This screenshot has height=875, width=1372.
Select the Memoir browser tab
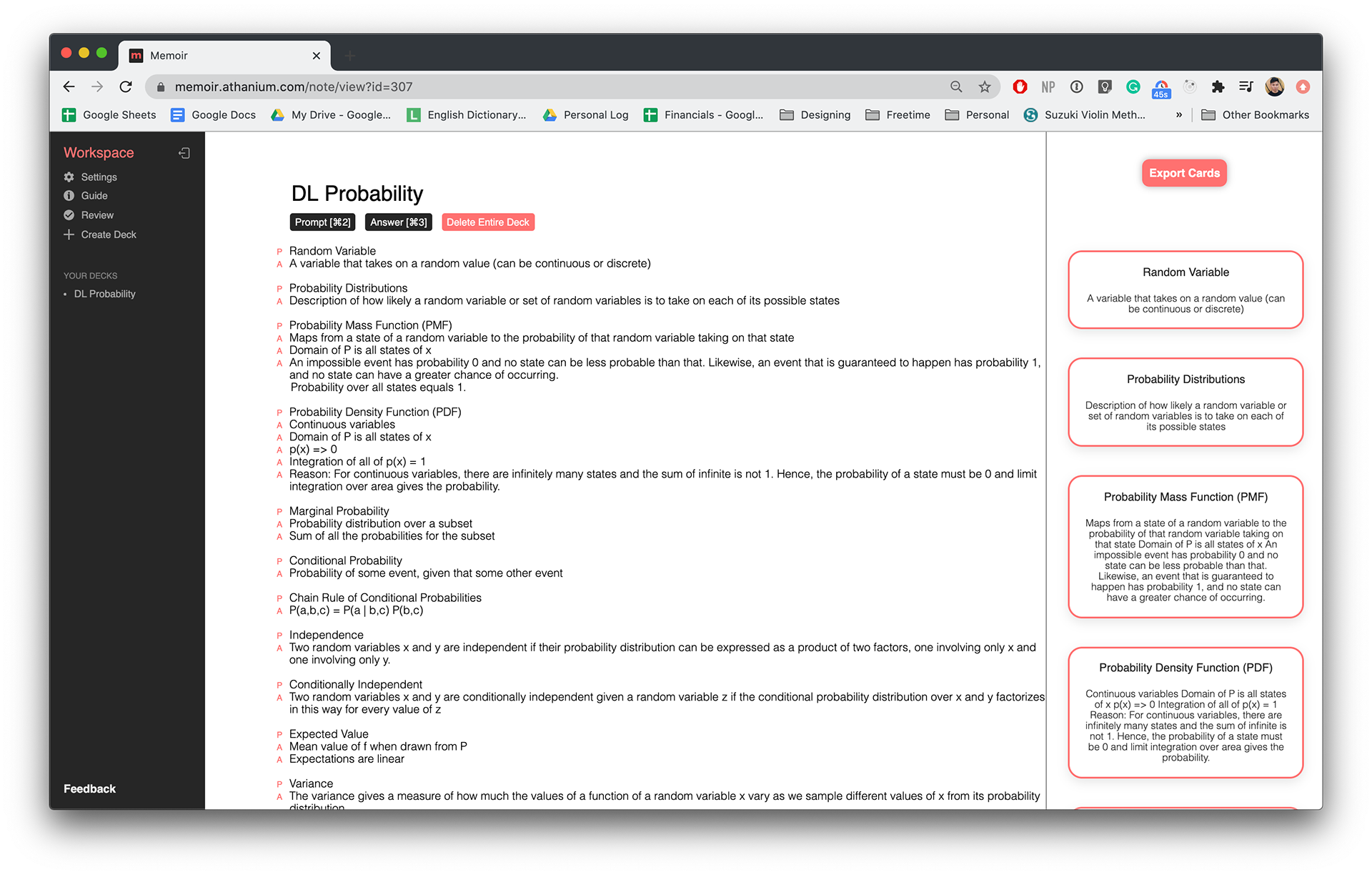click(x=224, y=56)
